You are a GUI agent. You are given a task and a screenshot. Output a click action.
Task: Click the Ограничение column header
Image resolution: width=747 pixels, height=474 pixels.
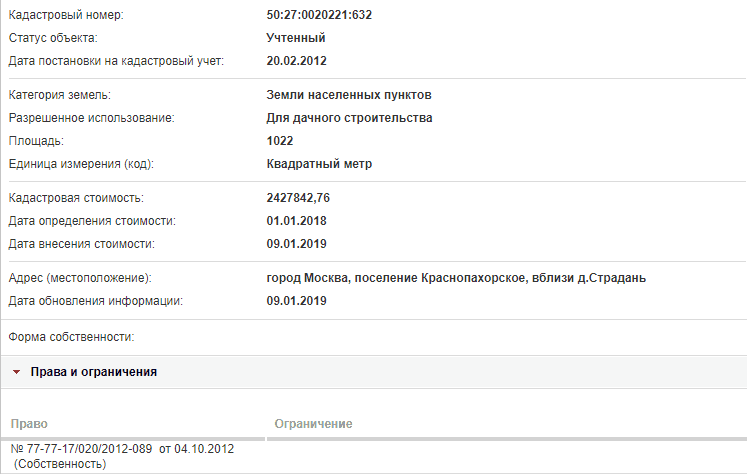tap(313, 424)
